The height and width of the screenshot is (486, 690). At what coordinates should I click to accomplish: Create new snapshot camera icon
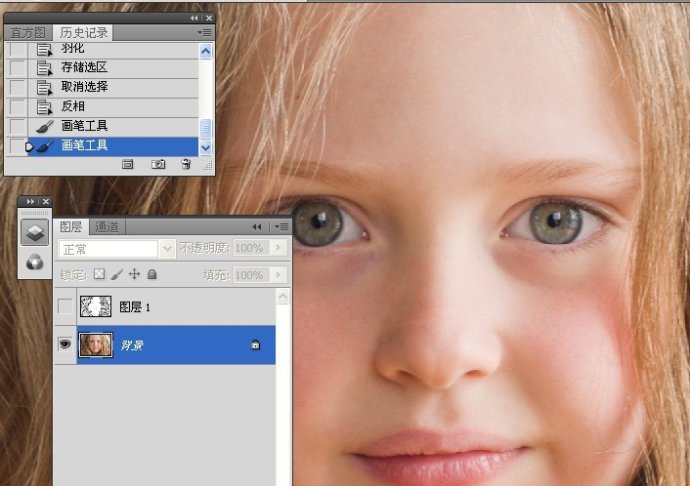158,165
